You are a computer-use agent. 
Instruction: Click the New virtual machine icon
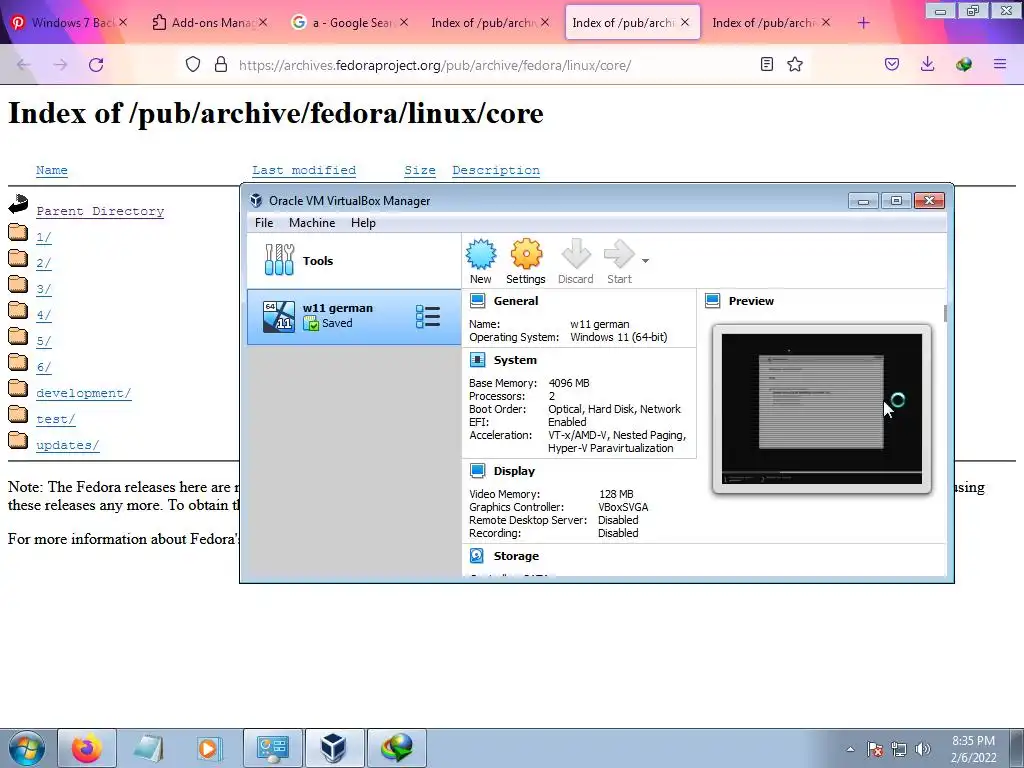[x=481, y=255]
